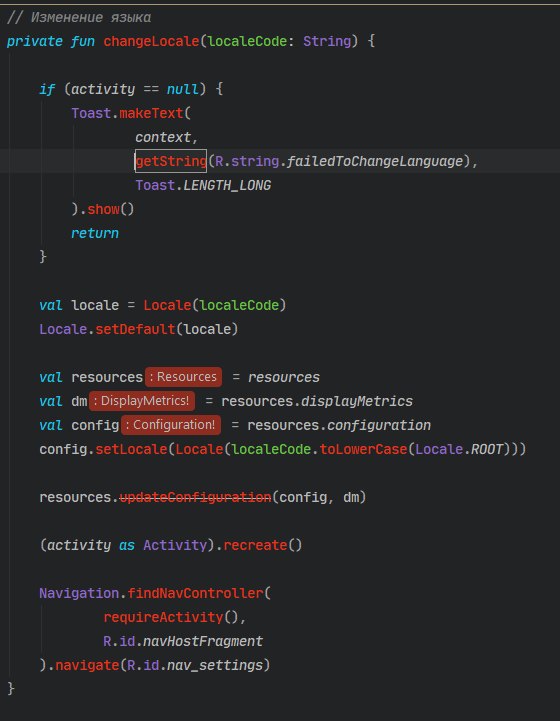
Task: Click the function name 'changeLocale'
Action: pos(151,41)
